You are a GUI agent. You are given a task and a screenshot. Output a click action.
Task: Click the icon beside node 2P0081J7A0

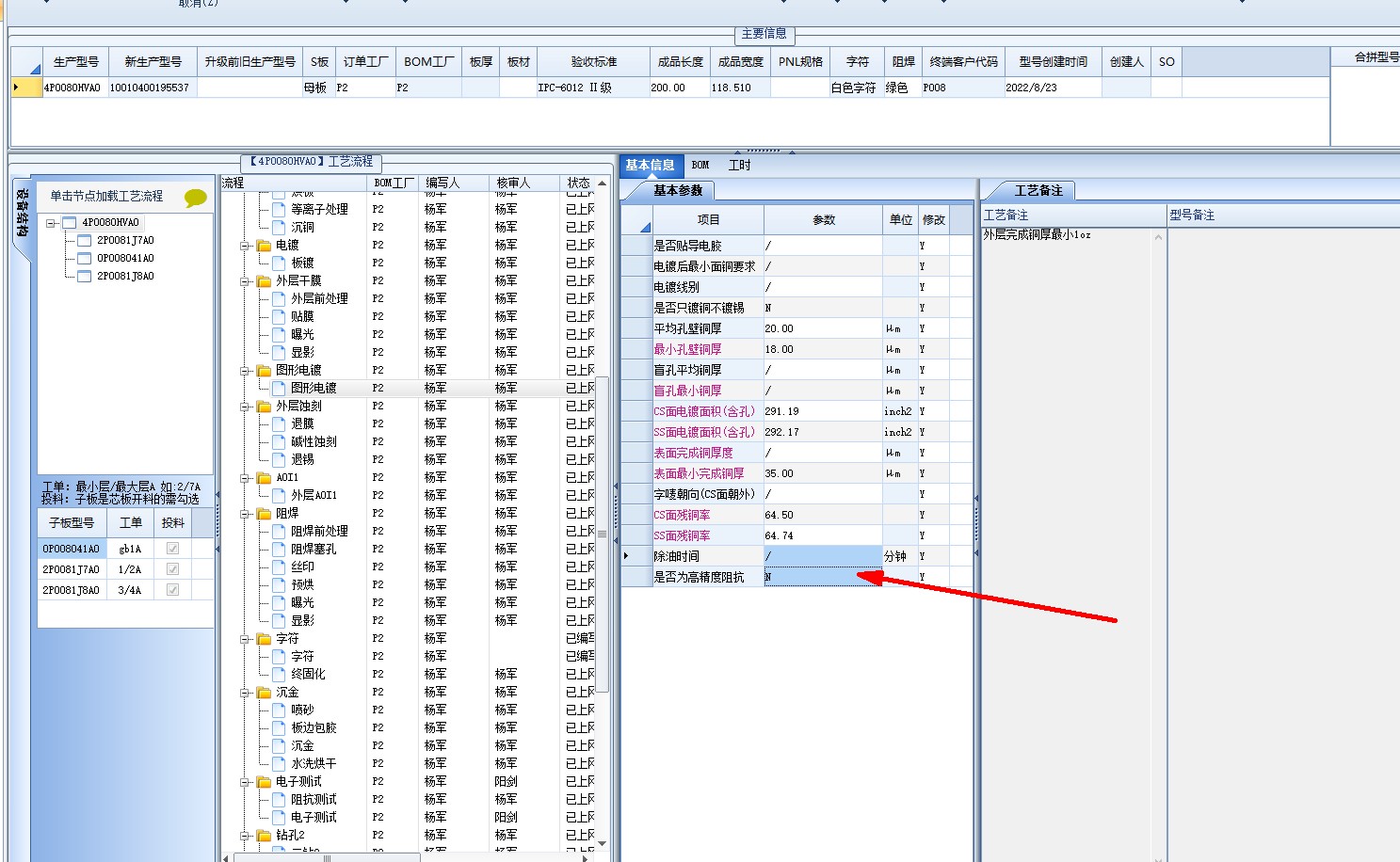(84, 241)
